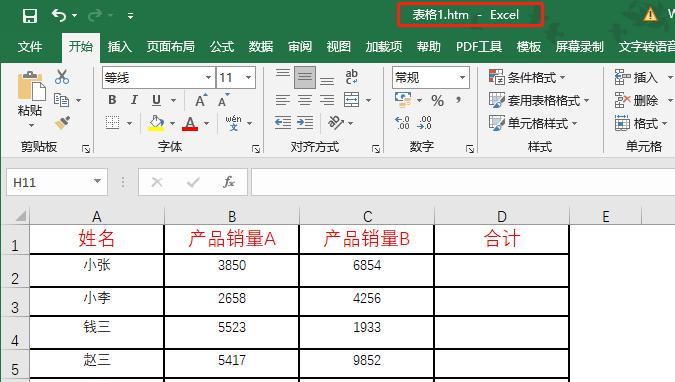The height and width of the screenshot is (382, 675).
Task: Increase the font size
Action: [x=201, y=100]
